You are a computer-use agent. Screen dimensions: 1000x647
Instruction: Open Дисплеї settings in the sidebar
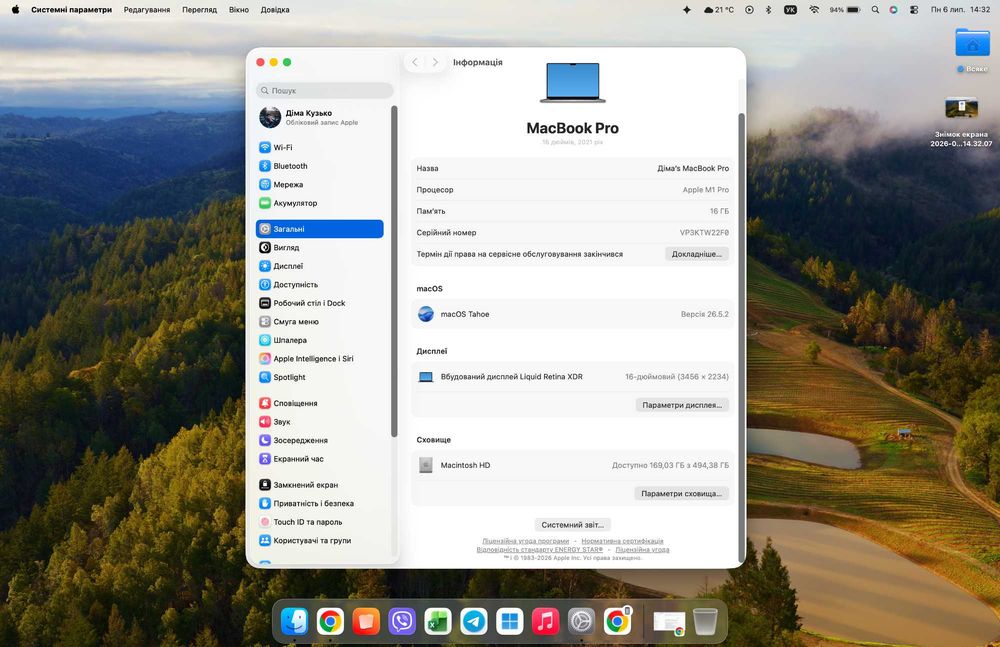tap(320, 266)
